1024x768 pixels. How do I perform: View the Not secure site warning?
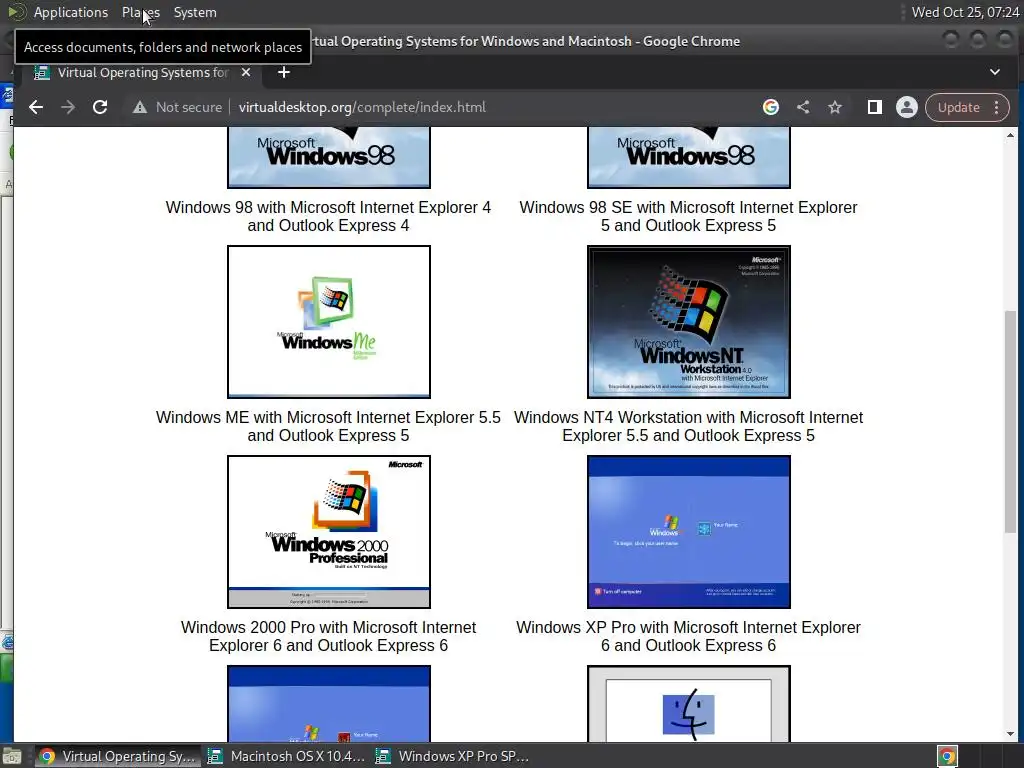177,107
